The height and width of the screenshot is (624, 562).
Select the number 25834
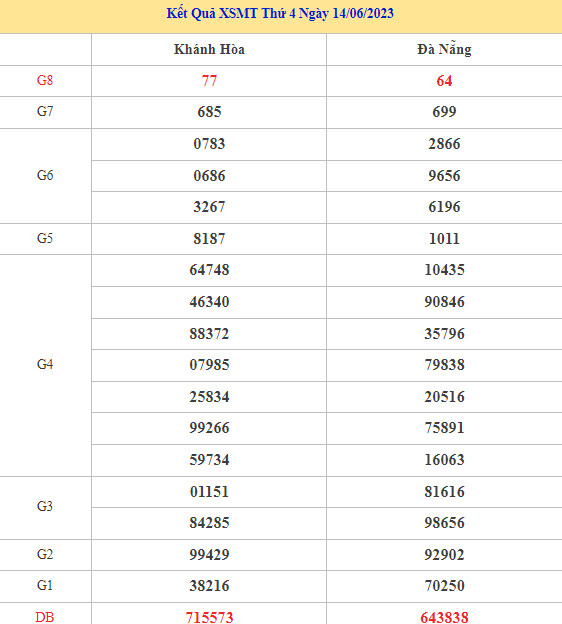coord(209,397)
